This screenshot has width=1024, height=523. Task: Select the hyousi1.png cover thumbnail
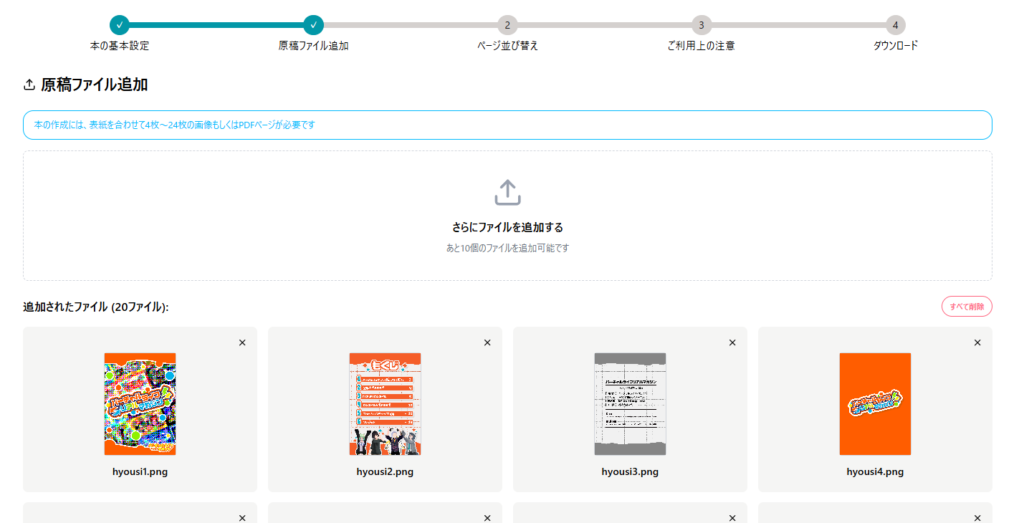140,404
